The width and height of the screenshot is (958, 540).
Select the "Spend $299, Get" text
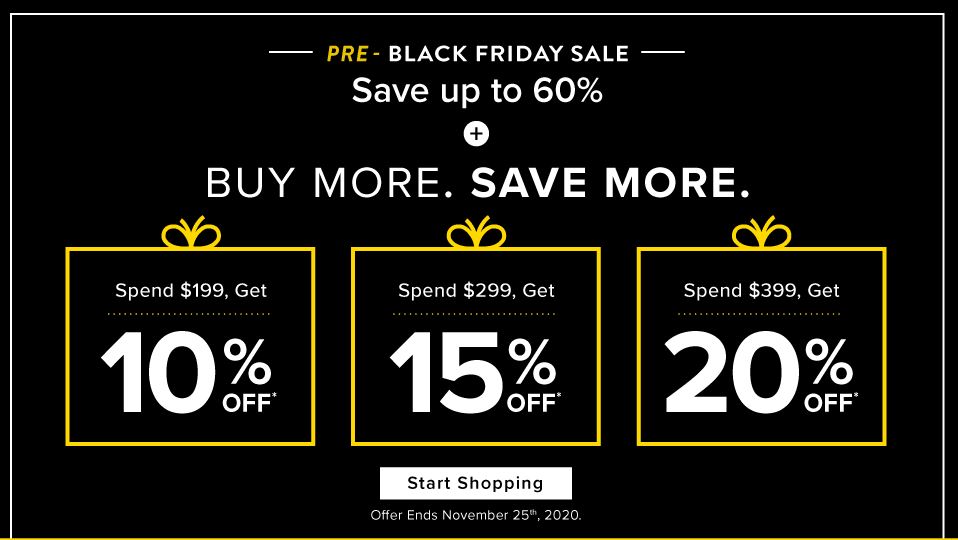(476, 291)
